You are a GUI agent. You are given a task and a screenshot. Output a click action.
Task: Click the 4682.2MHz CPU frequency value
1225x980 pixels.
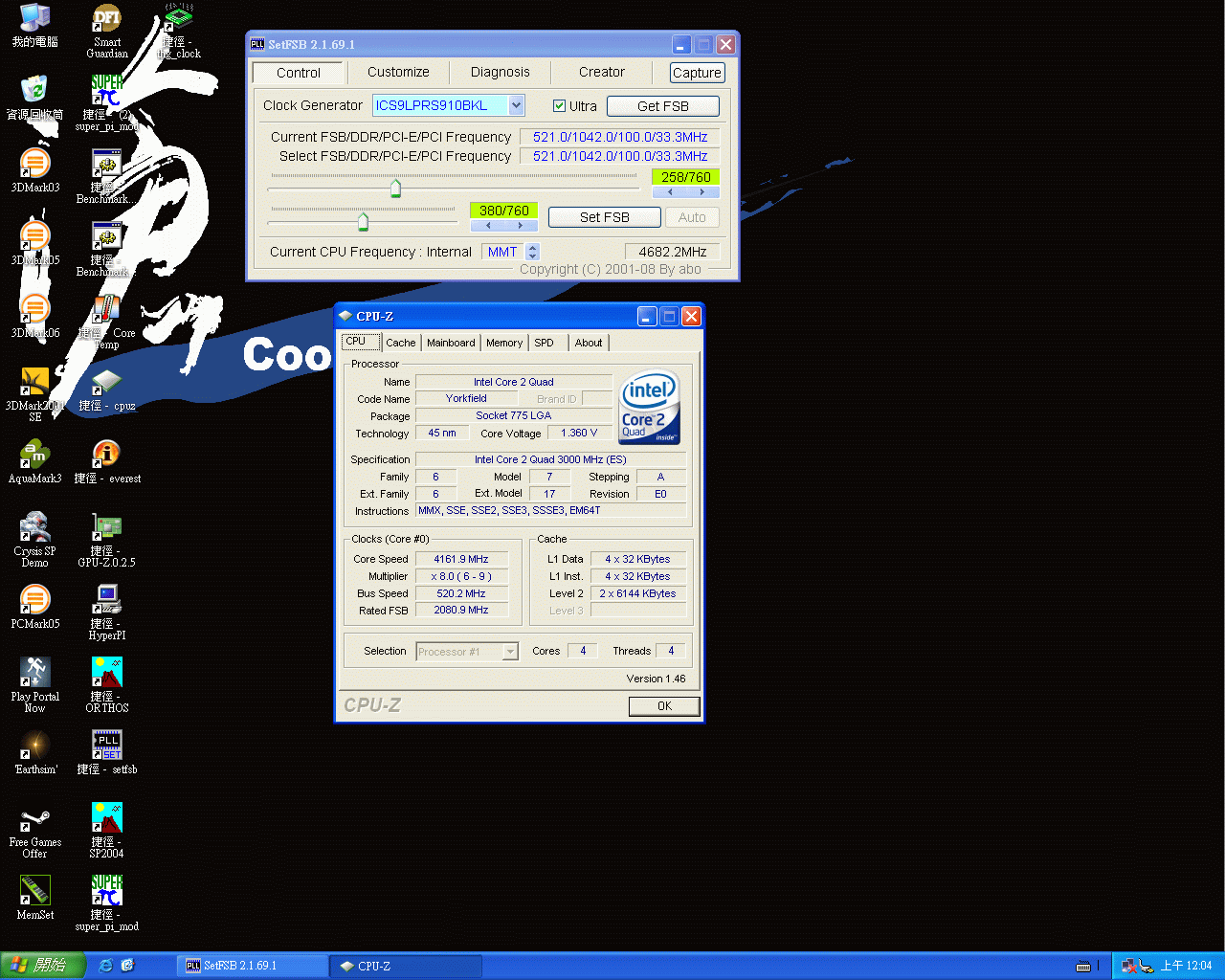pos(672,252)
